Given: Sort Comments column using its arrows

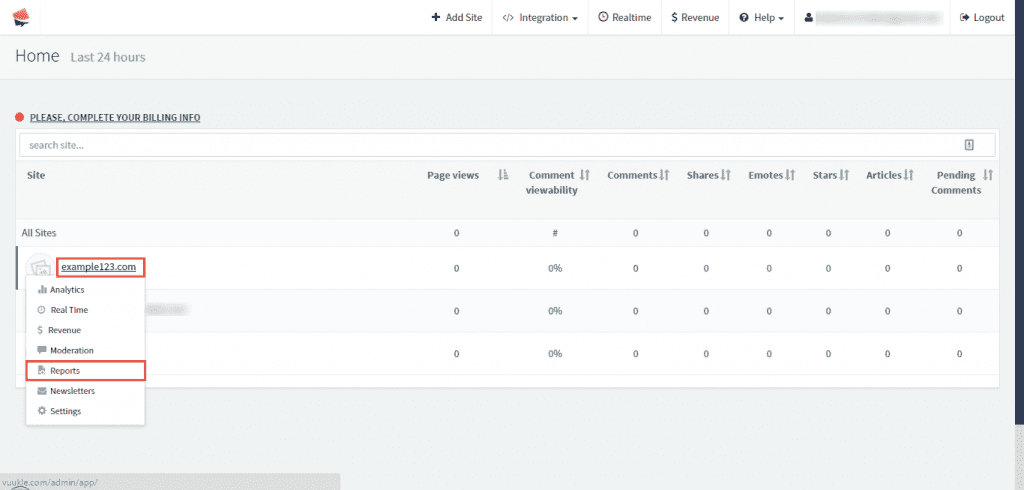Looking at the screenshot, I should point(664,175).
